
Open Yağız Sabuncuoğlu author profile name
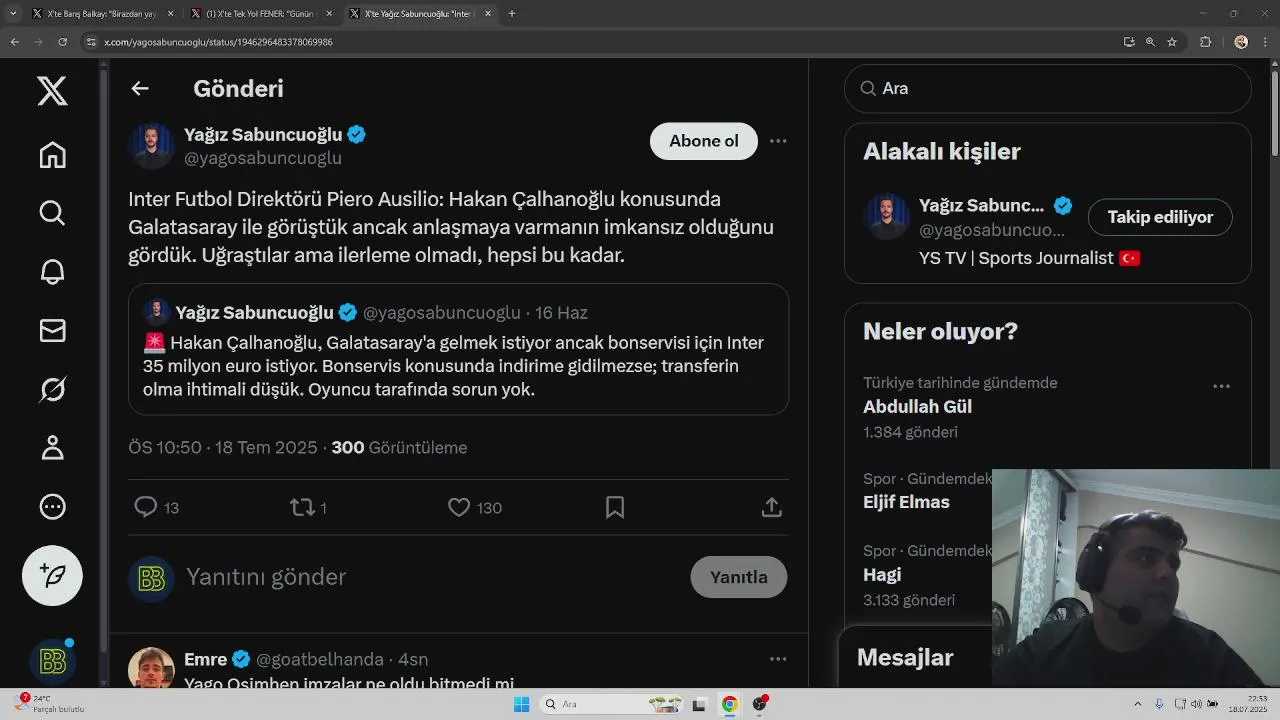click(263, 134)
